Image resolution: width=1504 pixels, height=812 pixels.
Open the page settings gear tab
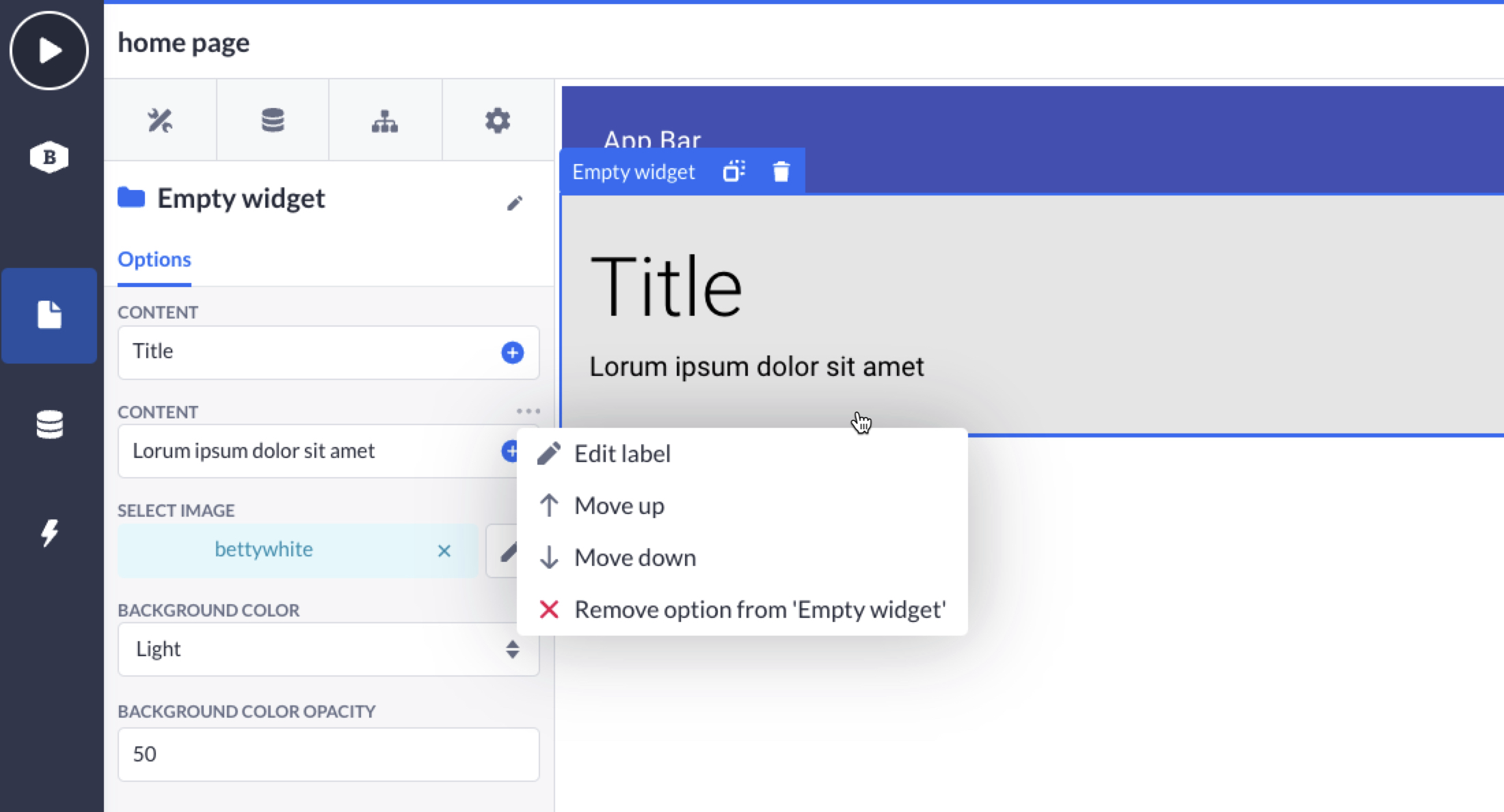pyautogui.click(x=498, y=121)
